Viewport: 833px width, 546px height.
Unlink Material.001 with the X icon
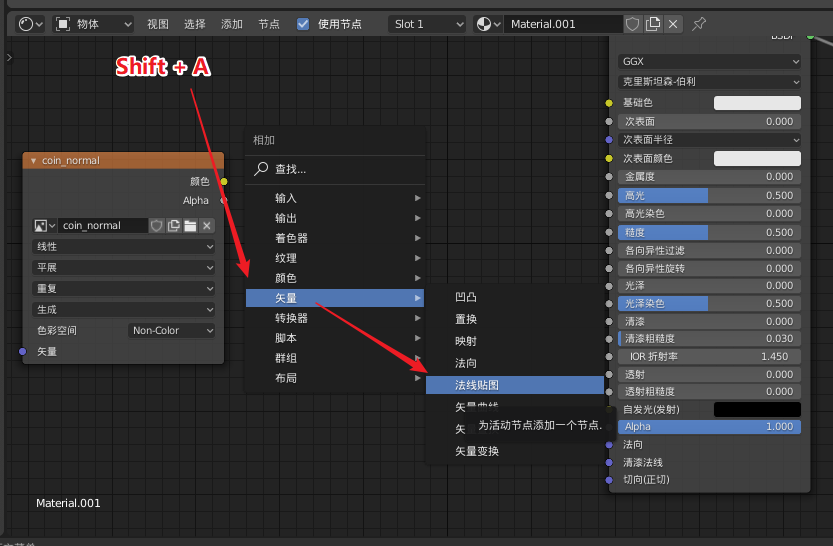point(673,24)
